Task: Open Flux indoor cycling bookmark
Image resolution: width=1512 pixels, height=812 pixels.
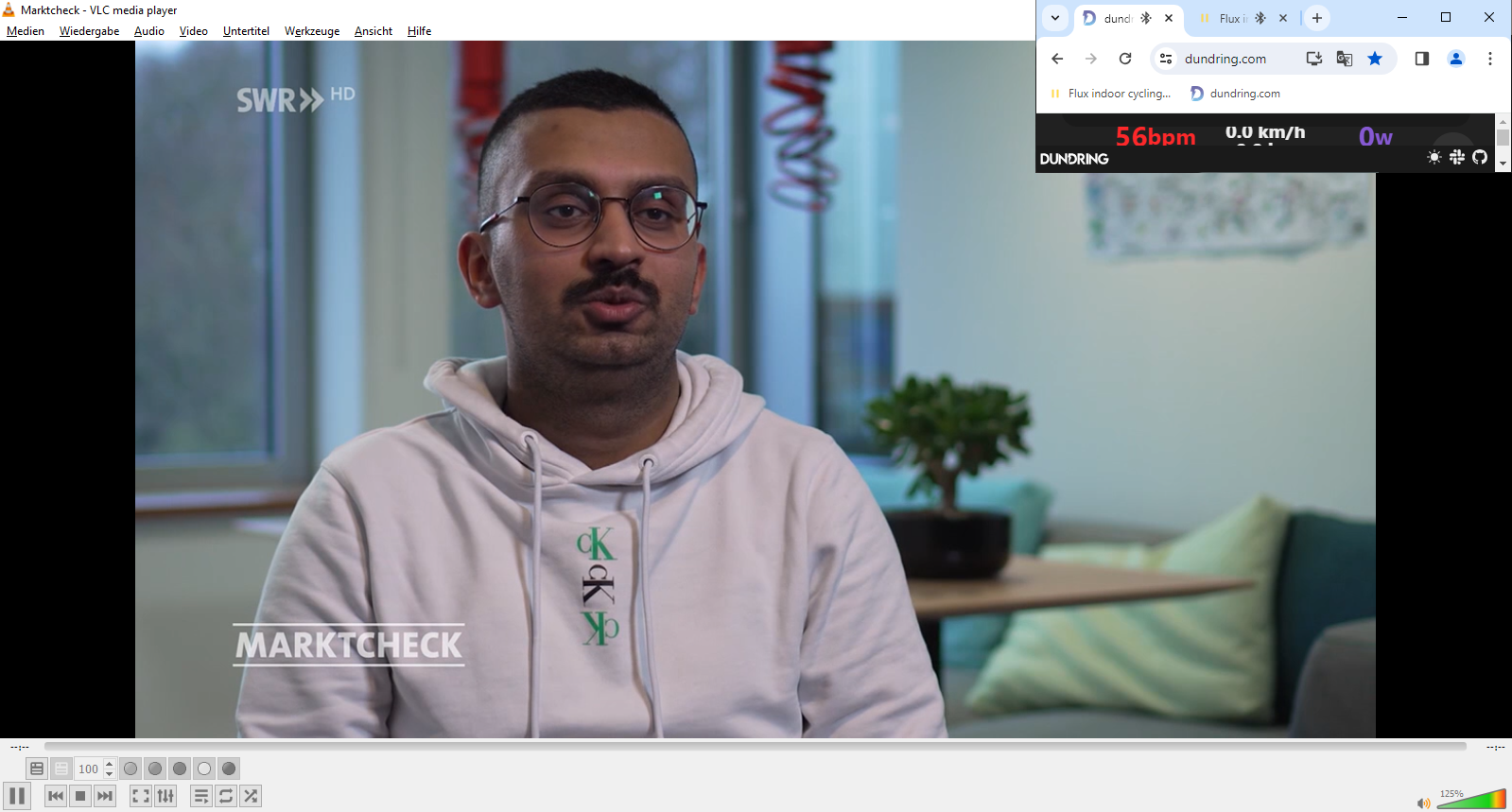Action: [x=1111, y=94]
